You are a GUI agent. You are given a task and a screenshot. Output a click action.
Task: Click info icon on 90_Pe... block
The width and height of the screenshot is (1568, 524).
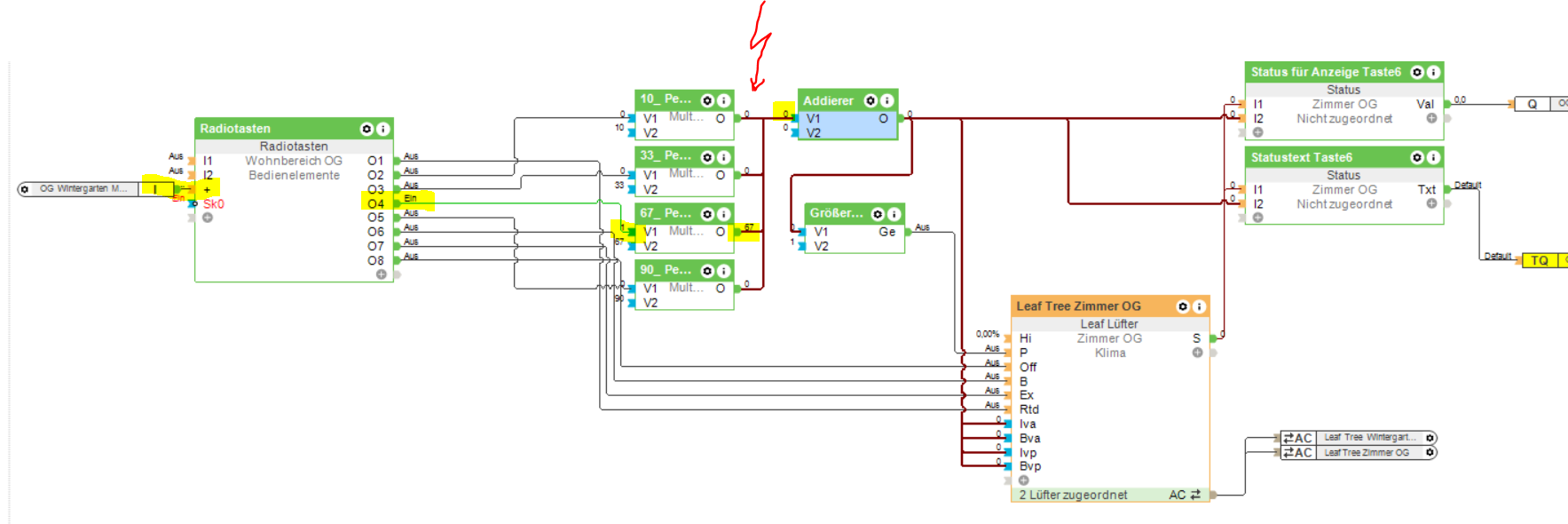[x=723, y=271]
